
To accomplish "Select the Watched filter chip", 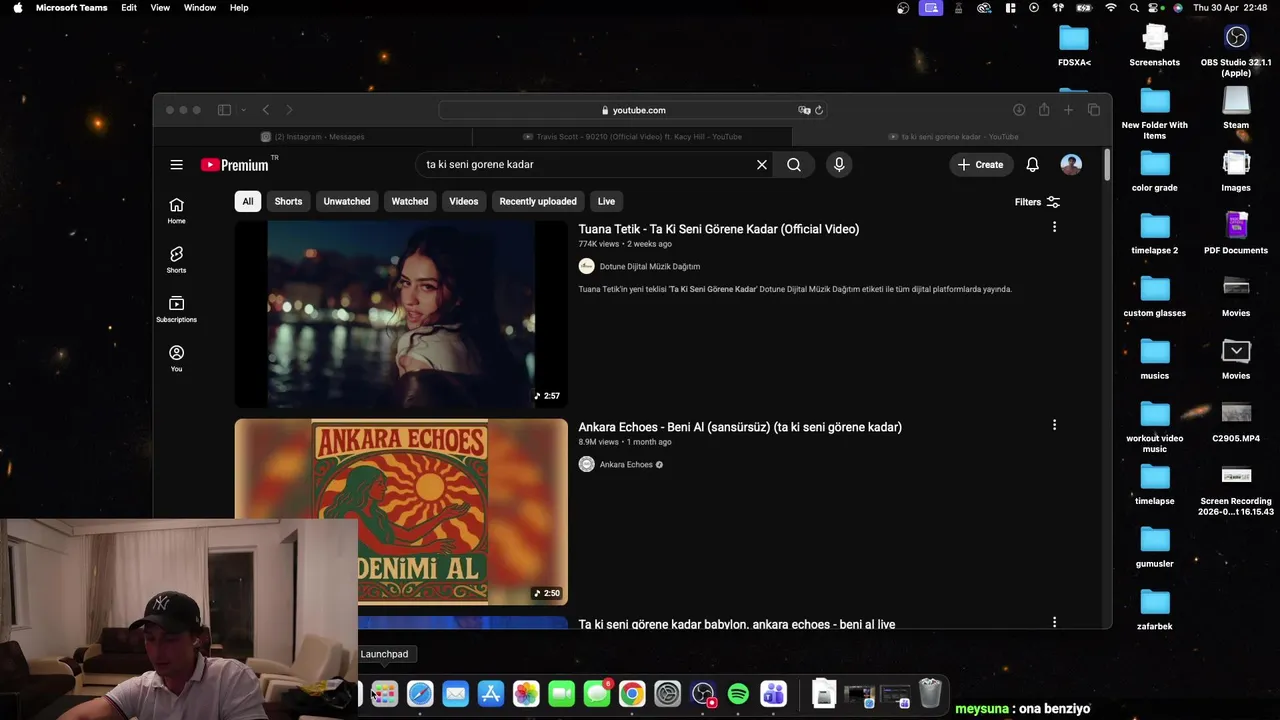I will pyautogui.click(x=410, y=202).
